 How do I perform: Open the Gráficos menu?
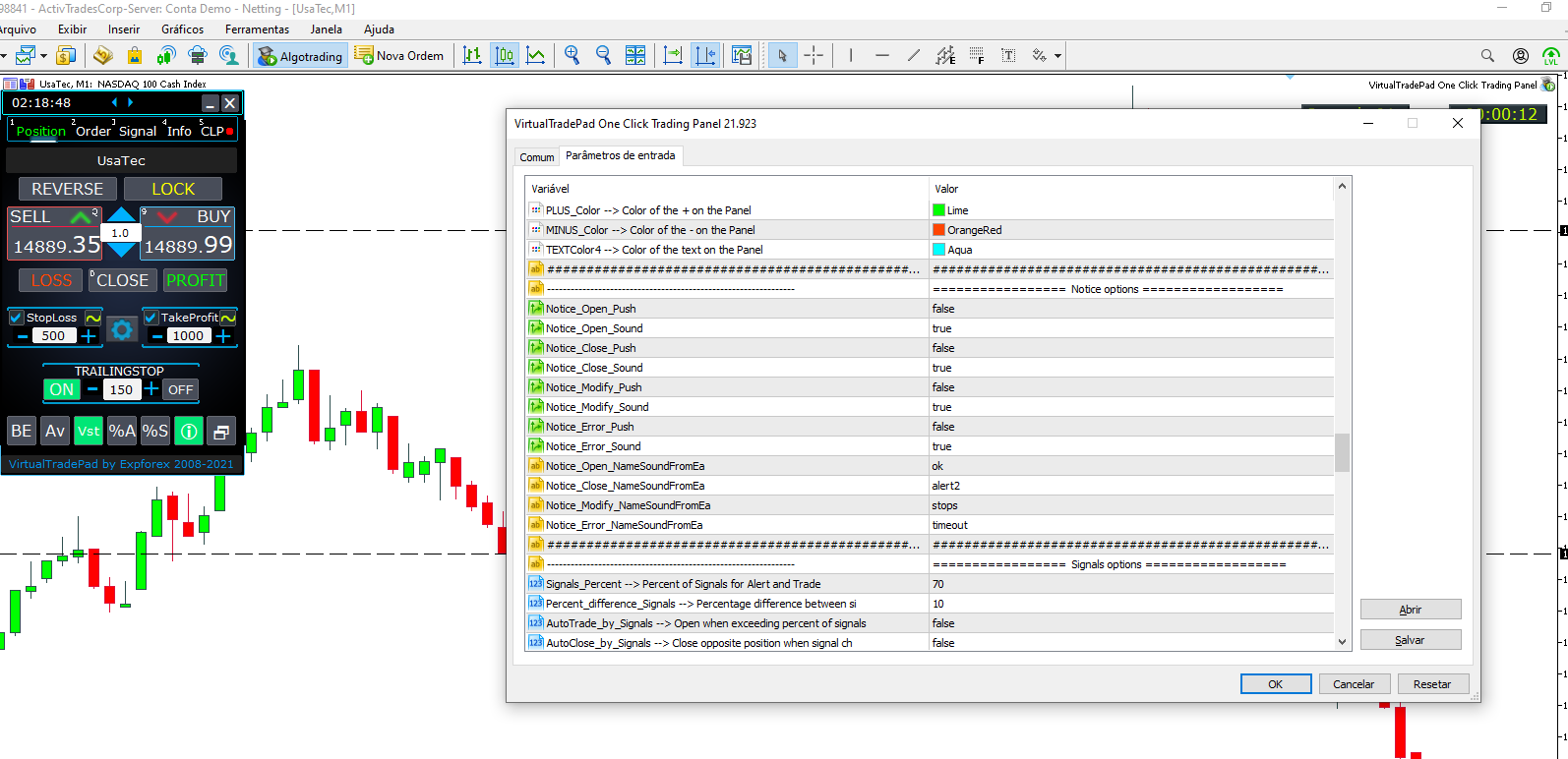(x=183, y=29)
